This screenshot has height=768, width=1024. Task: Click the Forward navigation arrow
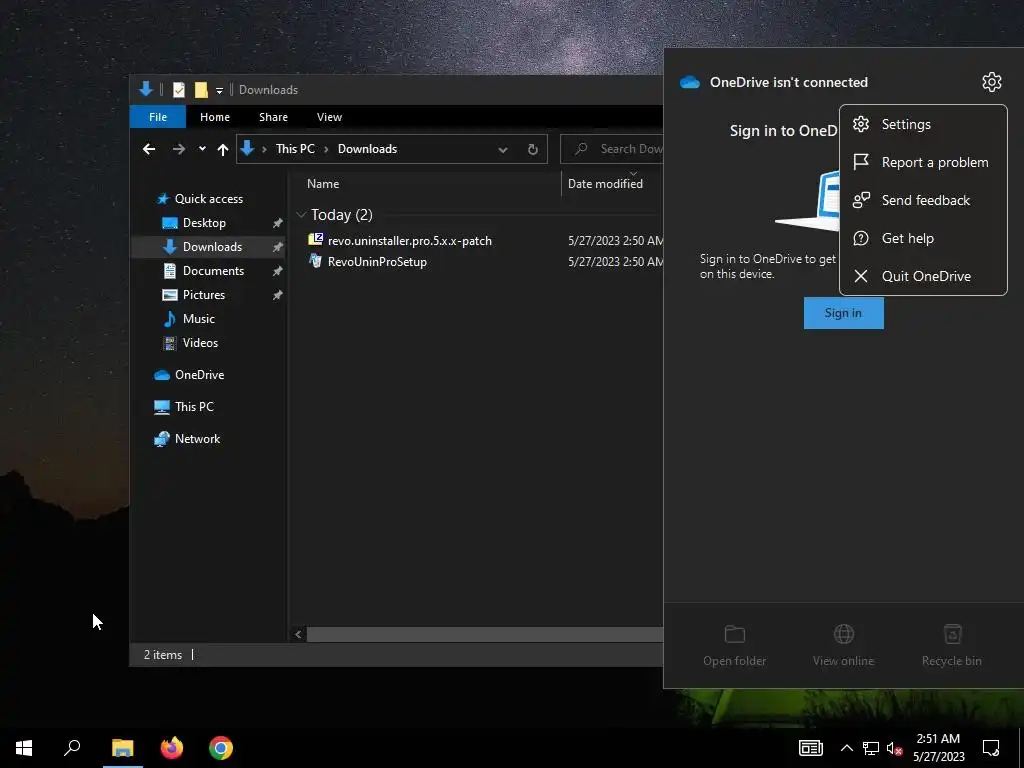pos(179,149)
